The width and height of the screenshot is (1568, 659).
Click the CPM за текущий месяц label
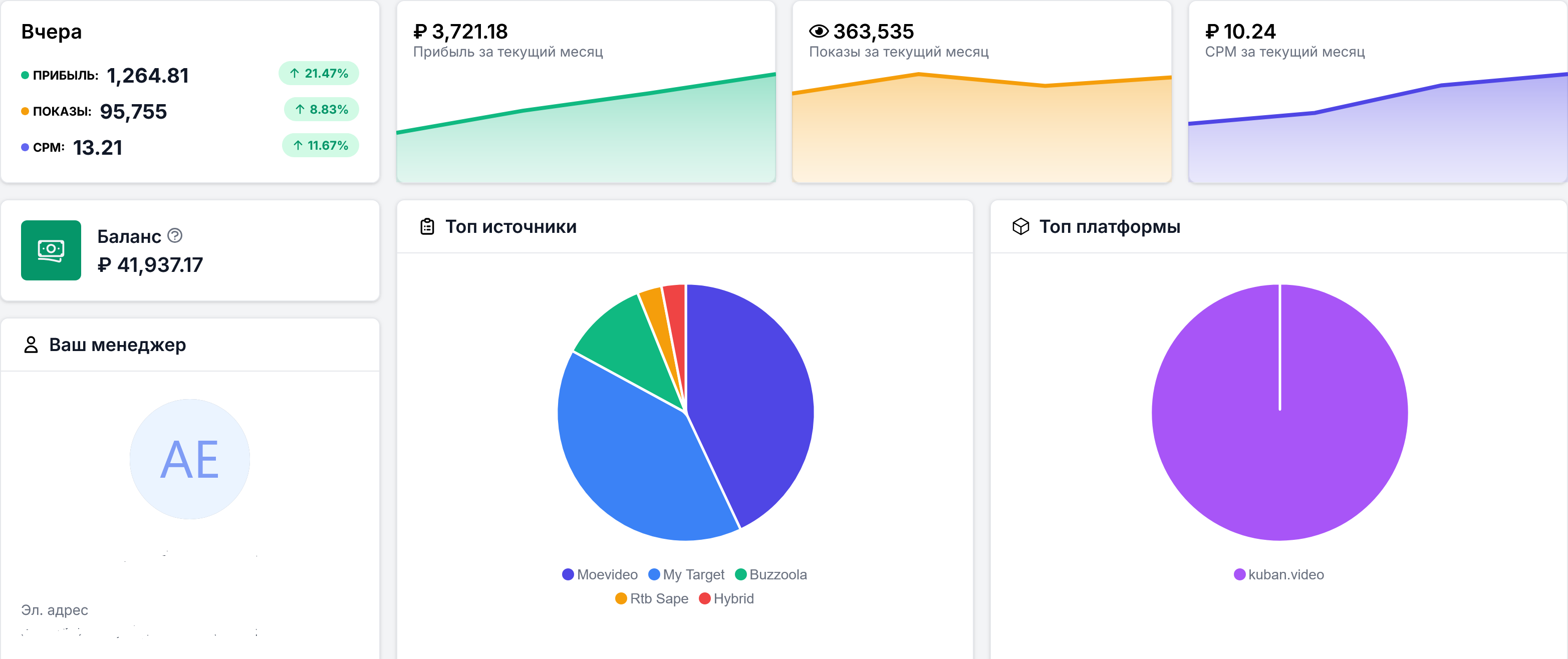(1284, 52)
